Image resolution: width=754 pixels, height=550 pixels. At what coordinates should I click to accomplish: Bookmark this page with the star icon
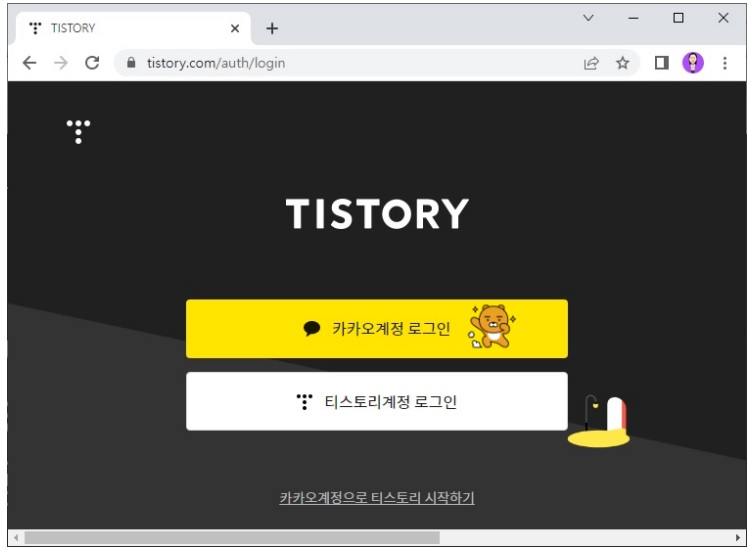coord(623,63)
